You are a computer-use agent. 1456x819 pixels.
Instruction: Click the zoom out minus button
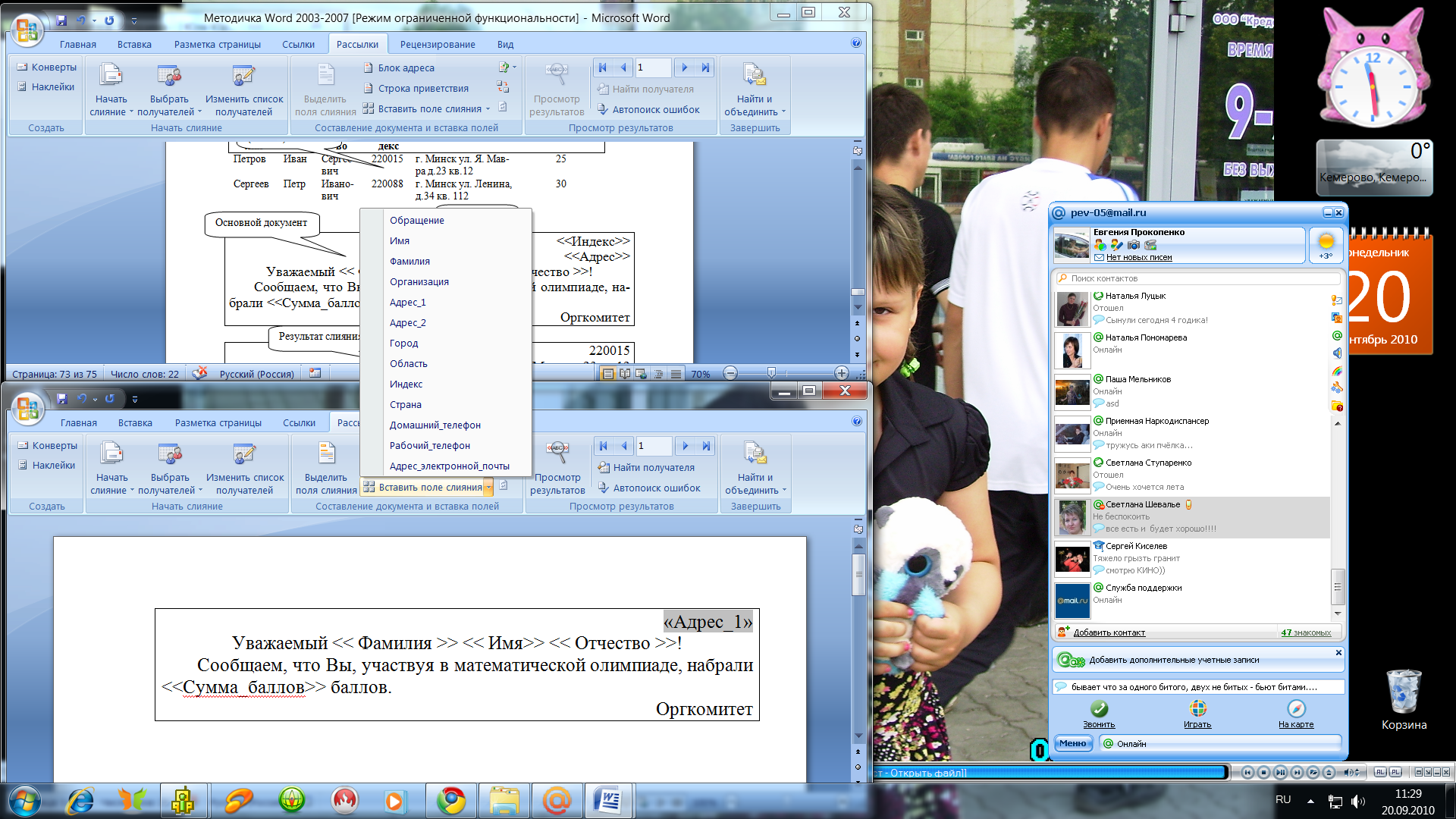point(730,373)
